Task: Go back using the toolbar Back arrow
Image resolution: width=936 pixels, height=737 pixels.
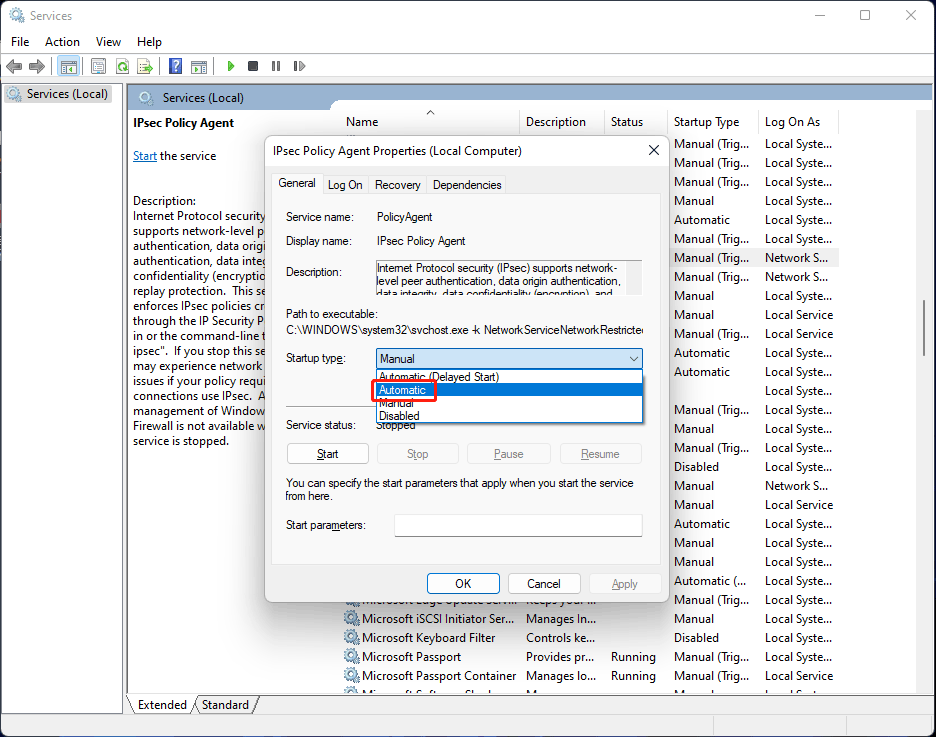Action: pos(14,66)
